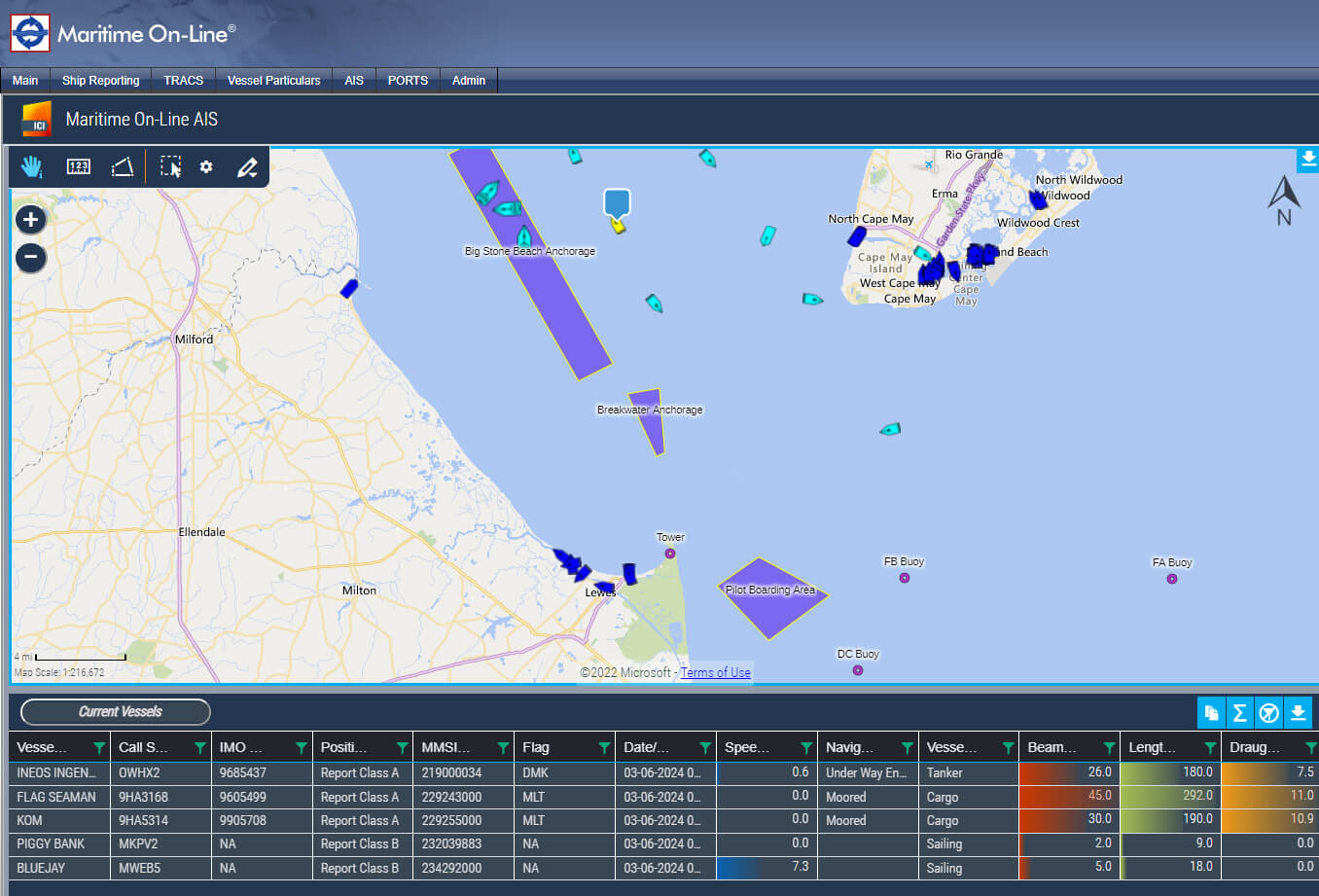Click the FA Buoy marker
Screen dimensions: 1319x896
pos(1172,579)
